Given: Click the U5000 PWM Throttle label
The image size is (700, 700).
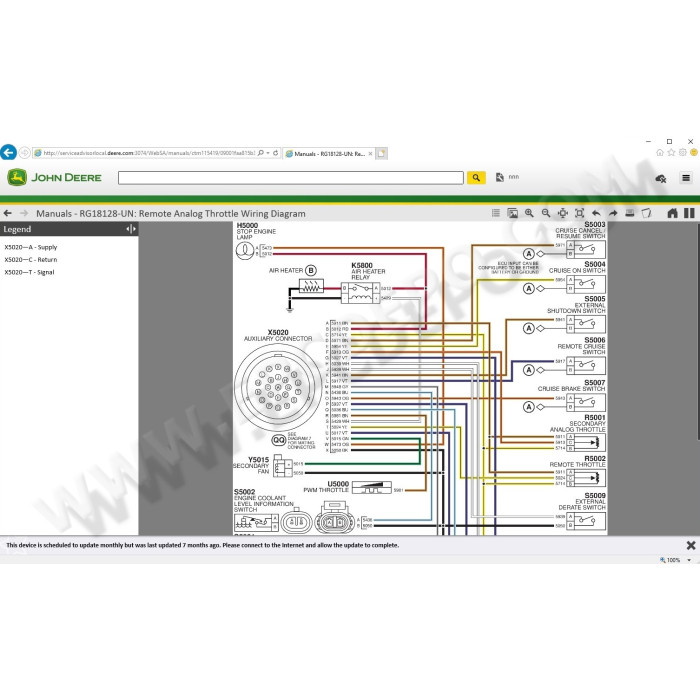Looking at the screenshot, I should 326,487.
